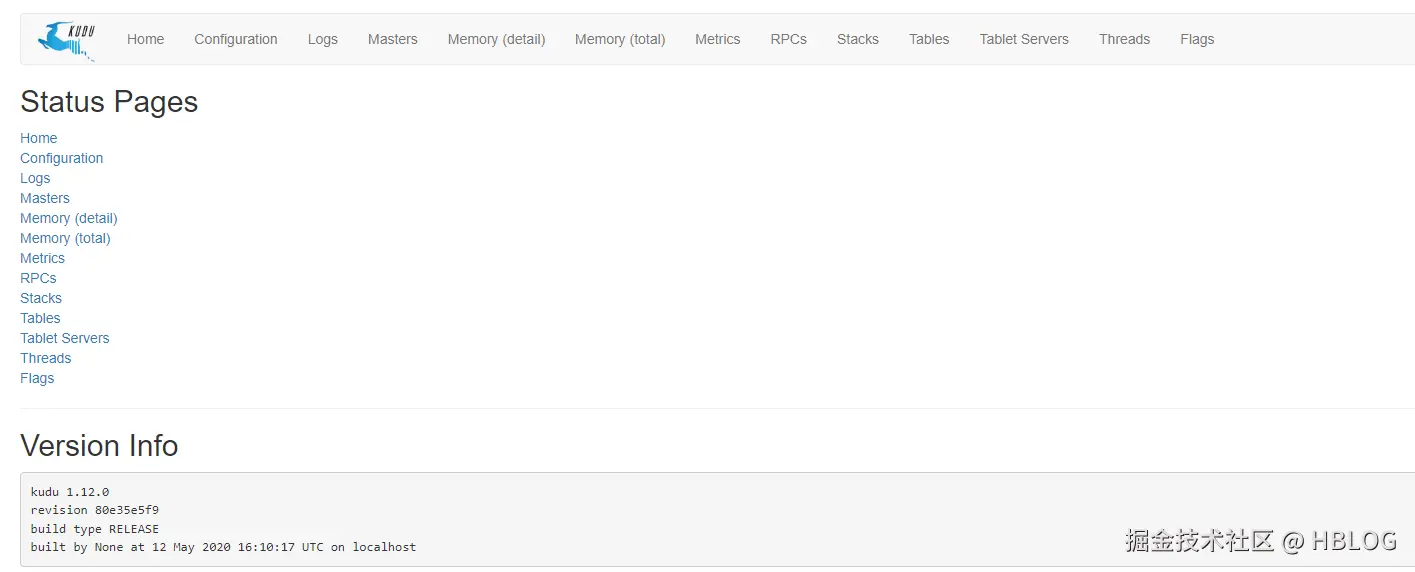Screen dimensions: 1415x572
Task: Open Tablet Servers in the top navbar
Action: (1024, 39)
